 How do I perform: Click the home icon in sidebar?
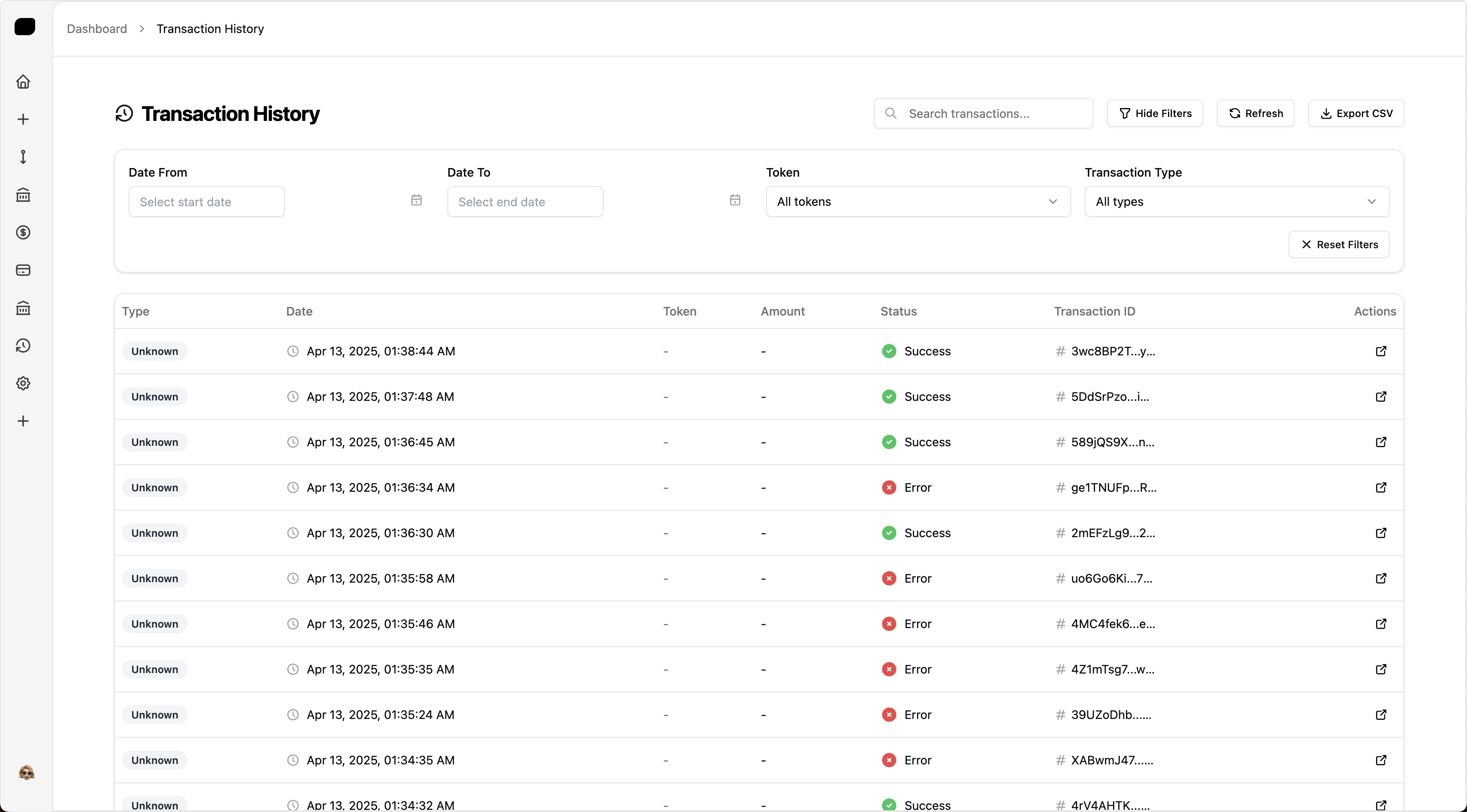23,81
